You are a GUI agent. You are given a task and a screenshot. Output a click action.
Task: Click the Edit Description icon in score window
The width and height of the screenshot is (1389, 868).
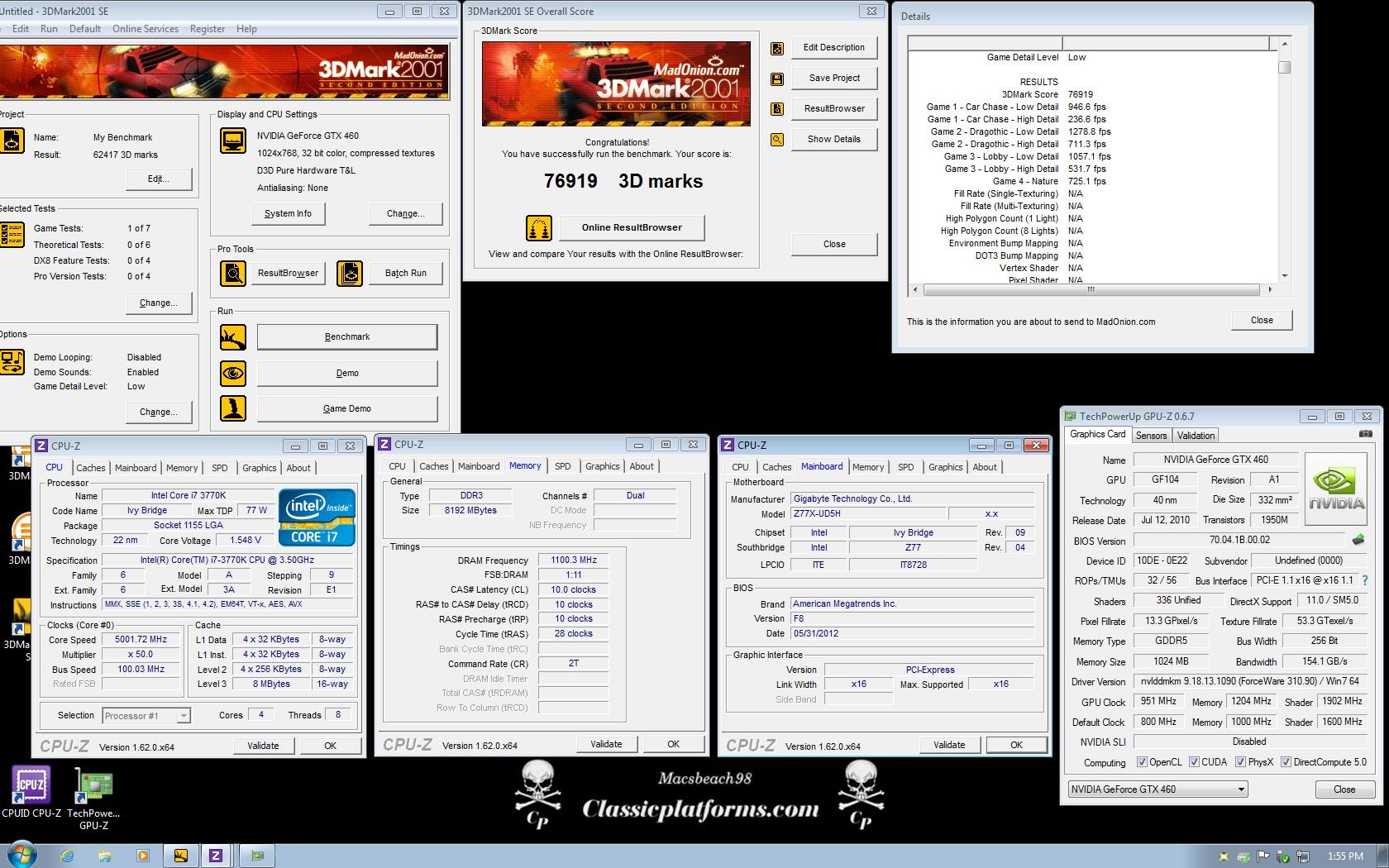777,48
